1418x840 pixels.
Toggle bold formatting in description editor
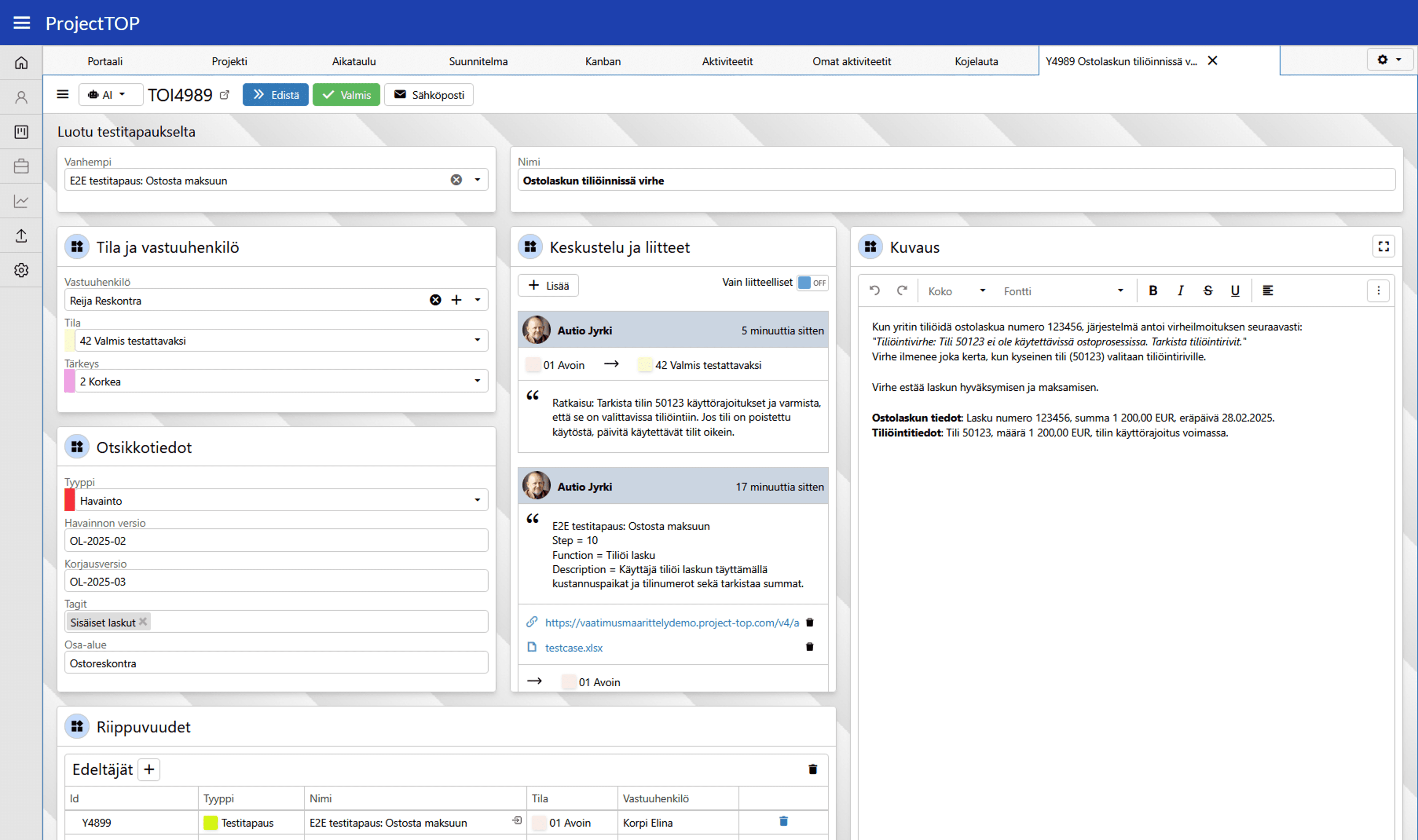click(1152, 290)
